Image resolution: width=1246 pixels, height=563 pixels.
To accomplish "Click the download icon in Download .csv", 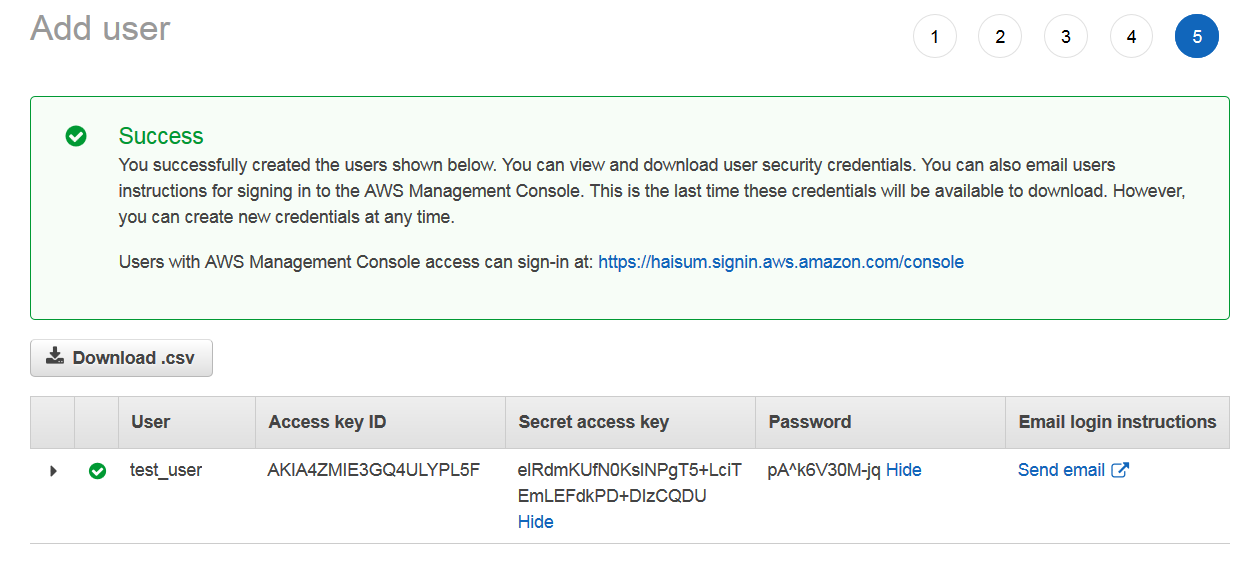I will [55, 356].
